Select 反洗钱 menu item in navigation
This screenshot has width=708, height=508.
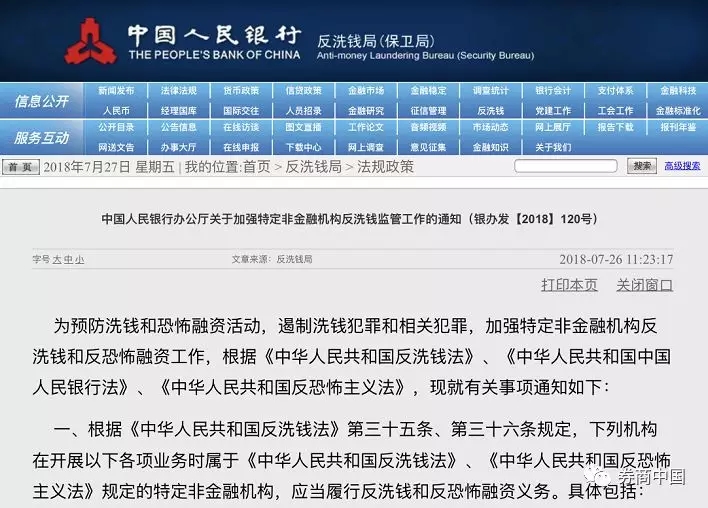point(490,111)
